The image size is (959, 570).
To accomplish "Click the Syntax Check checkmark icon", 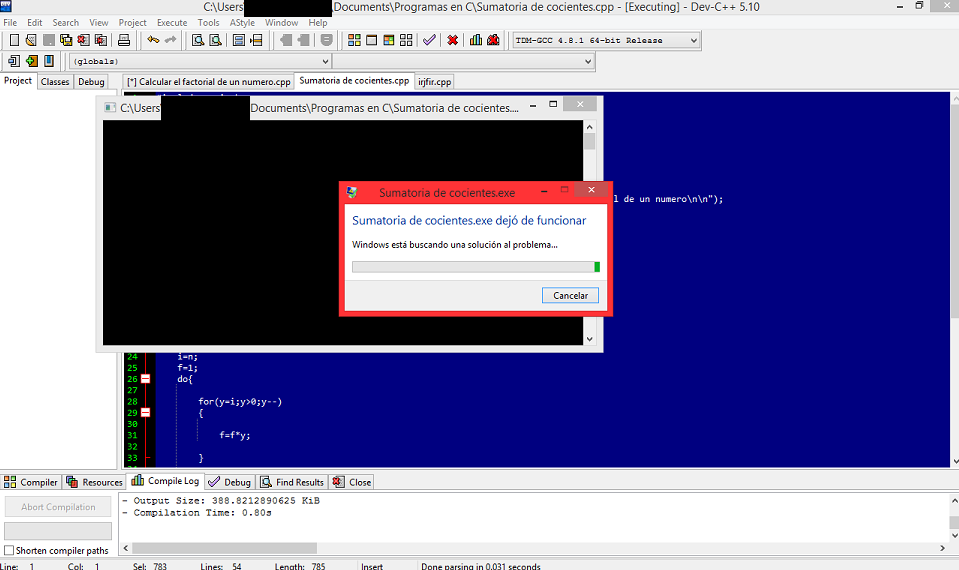I will (429, 40).
